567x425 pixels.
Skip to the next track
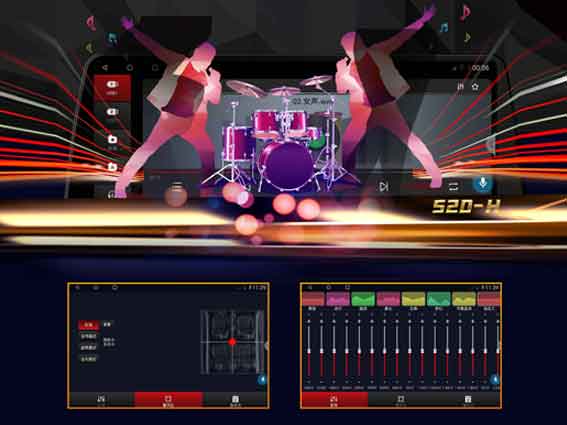pyautogui.click(x=384, y=186)
